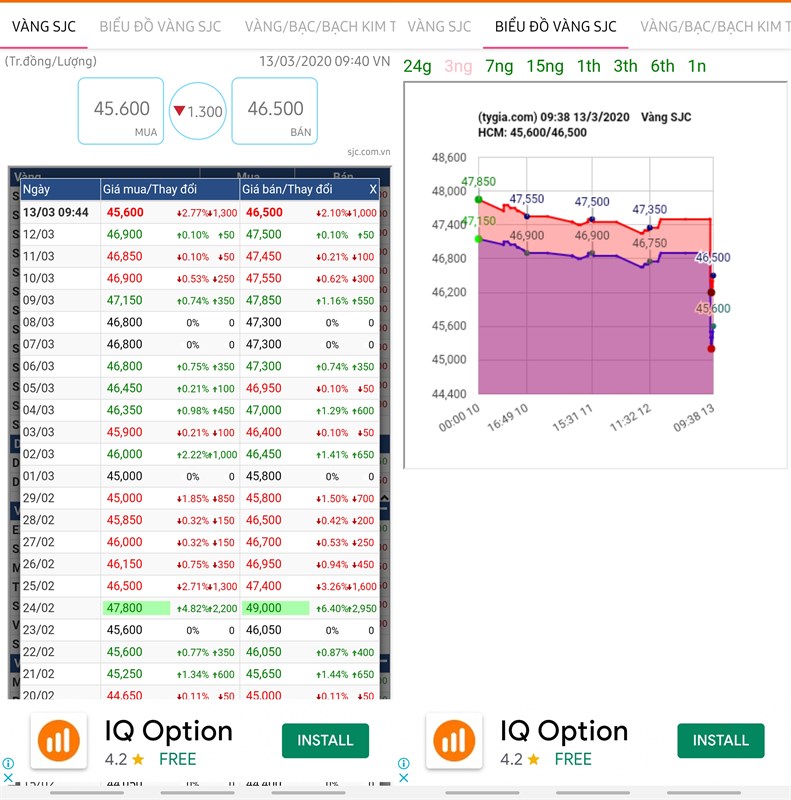Click the 46,750 buy data point on chart

pyautogui.click(x=650, y=261)
